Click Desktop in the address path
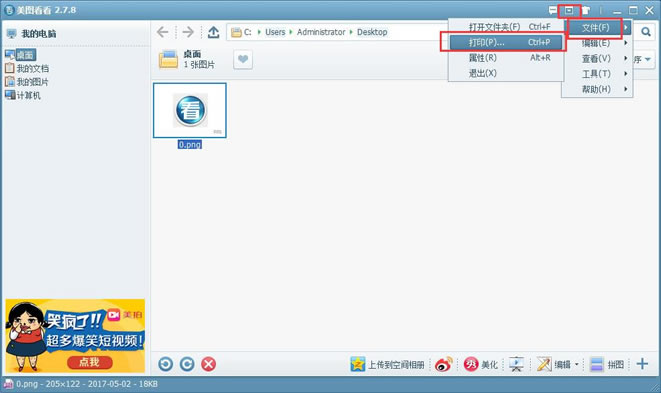Screen dimensions: 661x393 coord(372,32)
